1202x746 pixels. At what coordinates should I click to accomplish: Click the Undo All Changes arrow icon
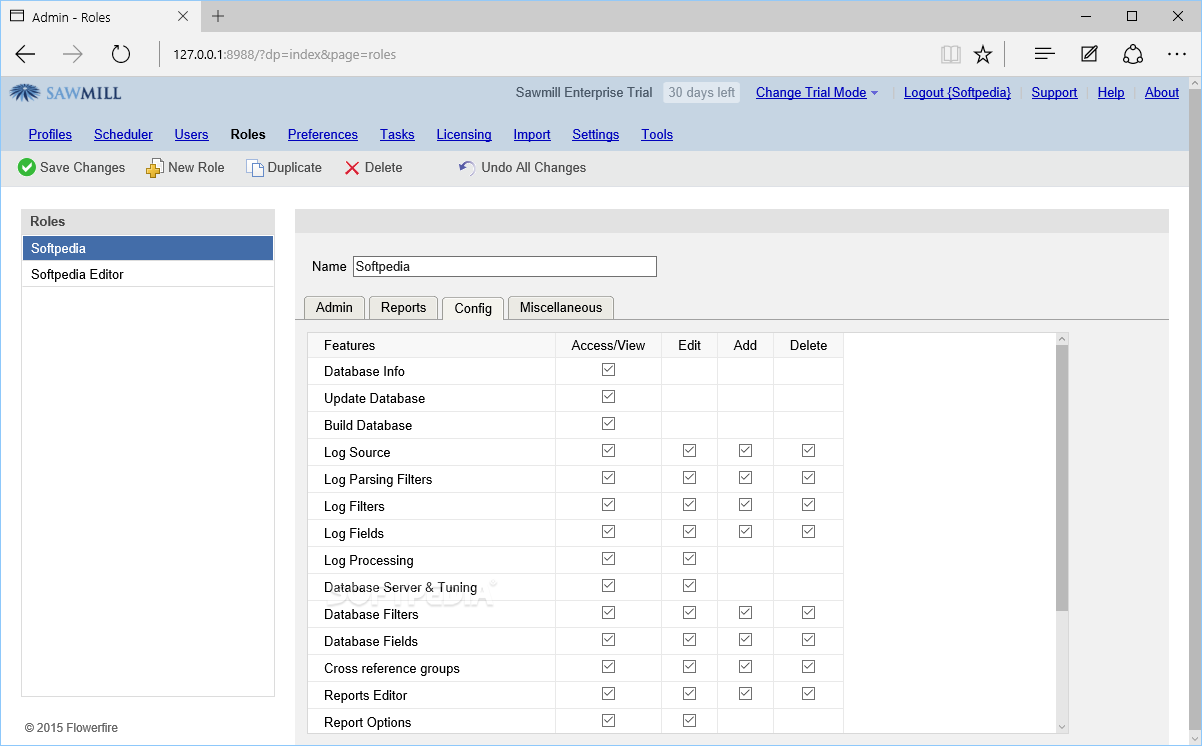[467, 168]
